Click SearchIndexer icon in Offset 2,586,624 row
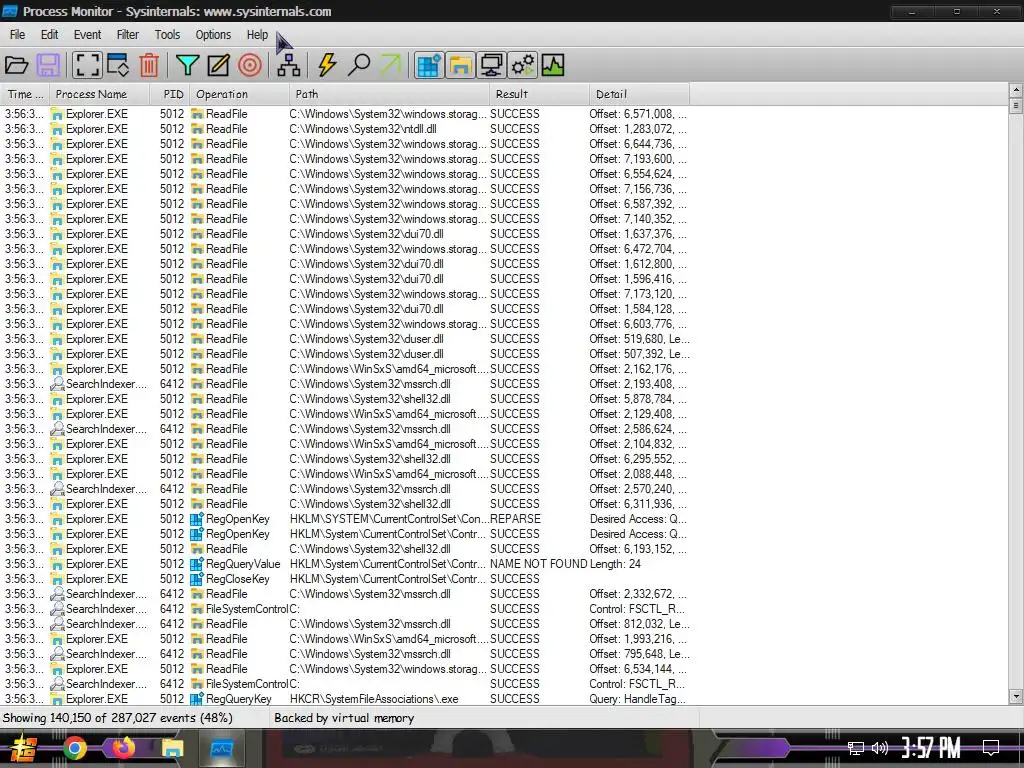 57,429
